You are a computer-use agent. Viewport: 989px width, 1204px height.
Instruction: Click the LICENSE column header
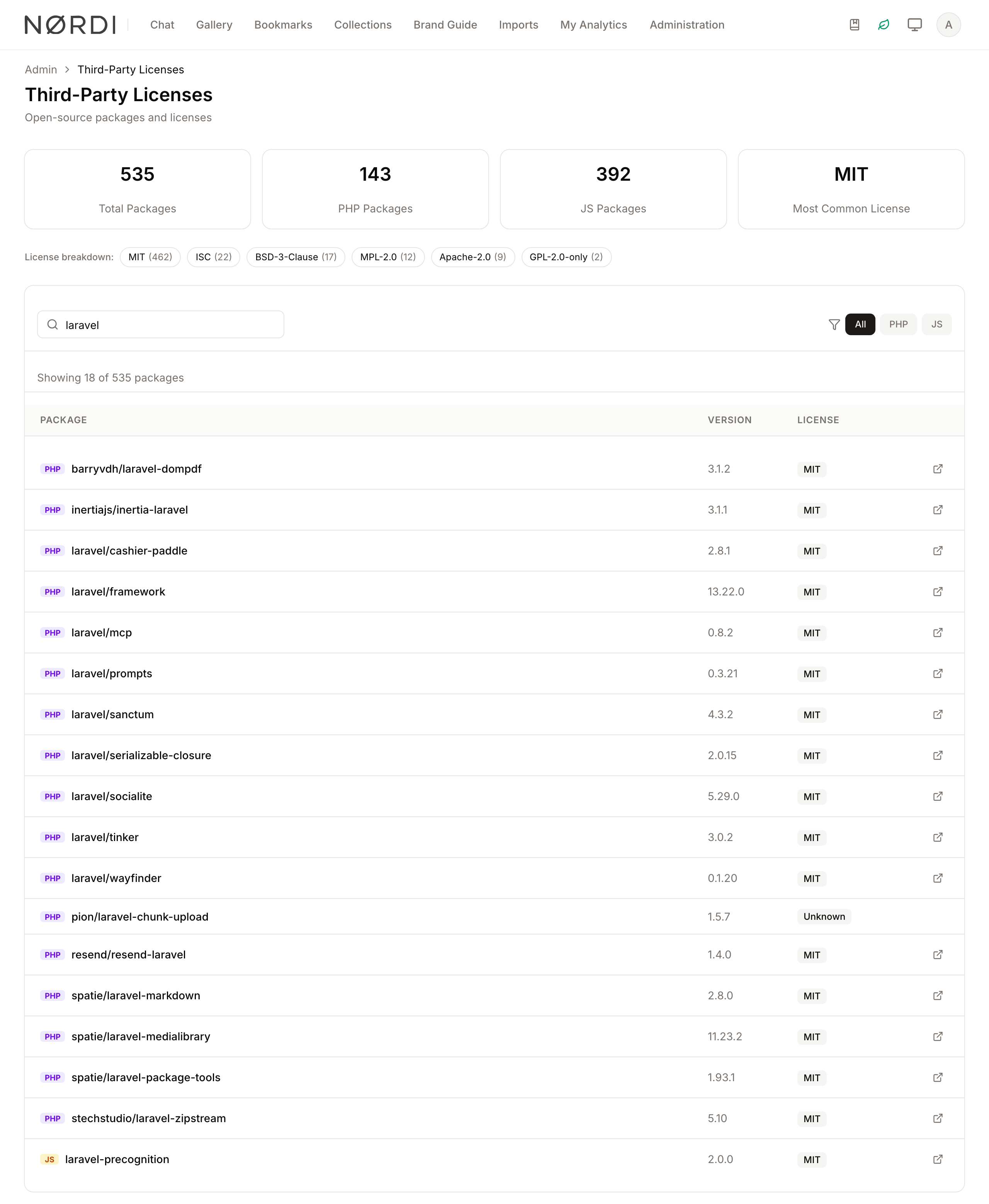click(817, 420)
